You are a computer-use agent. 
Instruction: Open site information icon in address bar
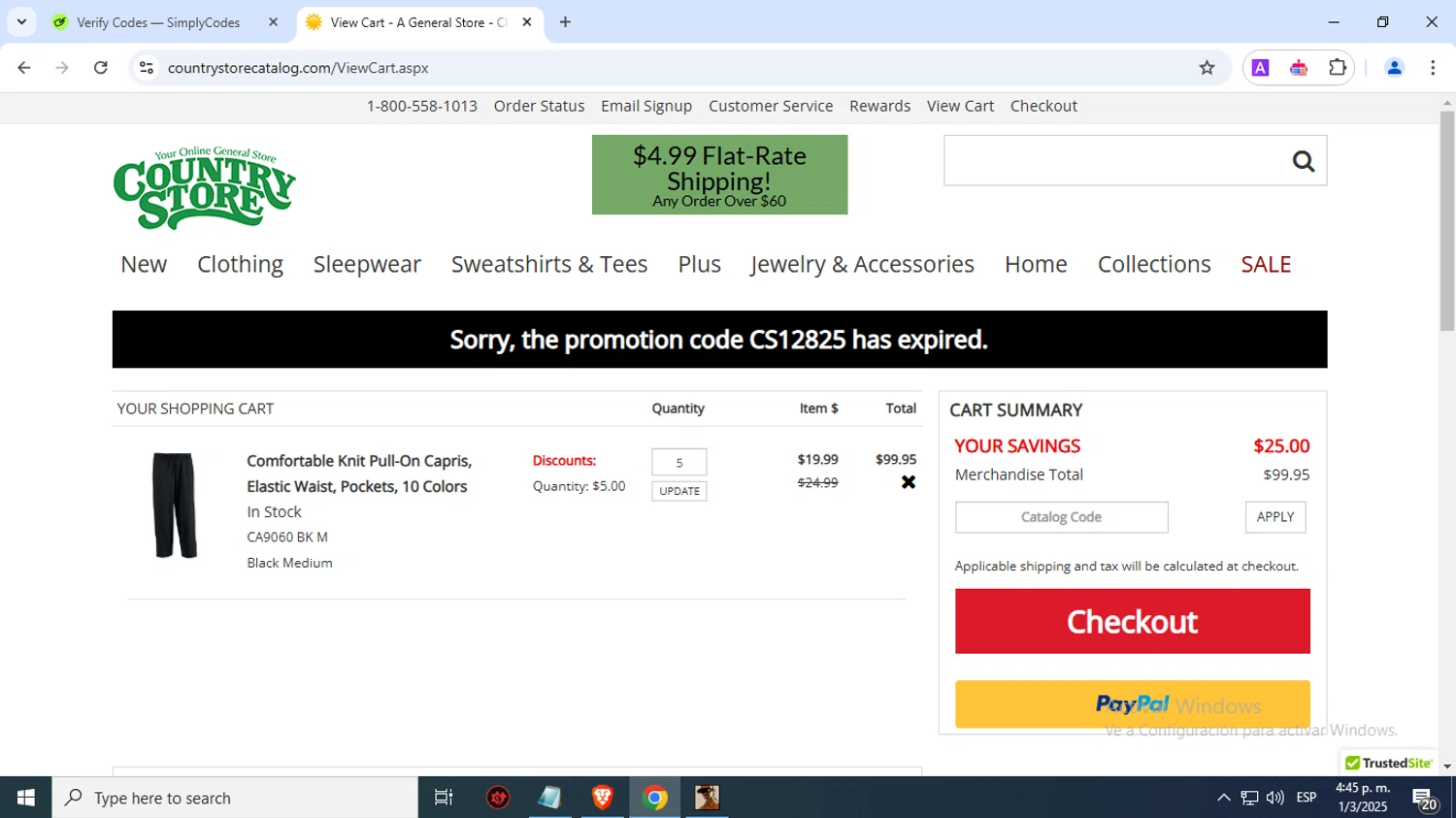click(147, 68)
